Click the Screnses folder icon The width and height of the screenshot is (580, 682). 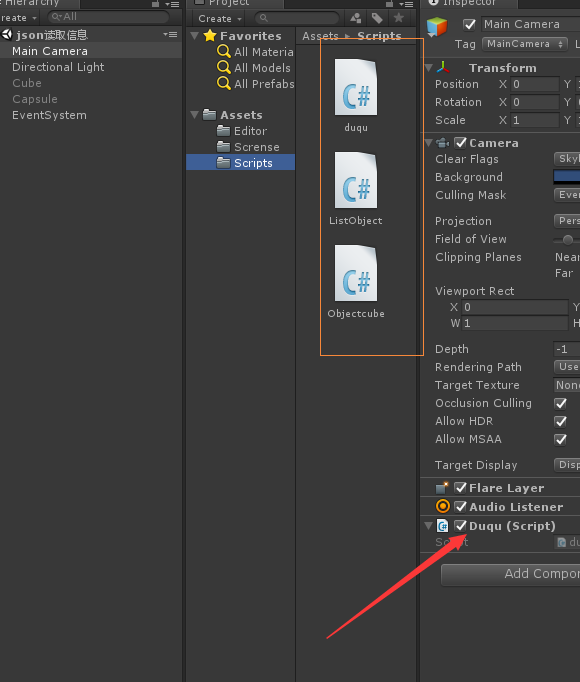223,147
